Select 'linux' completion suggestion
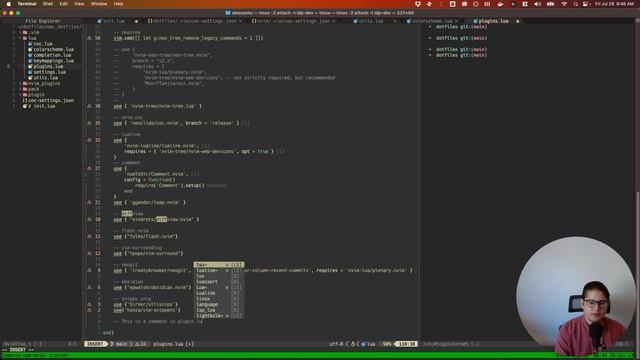640x360 pixels. tap(219, 299)
